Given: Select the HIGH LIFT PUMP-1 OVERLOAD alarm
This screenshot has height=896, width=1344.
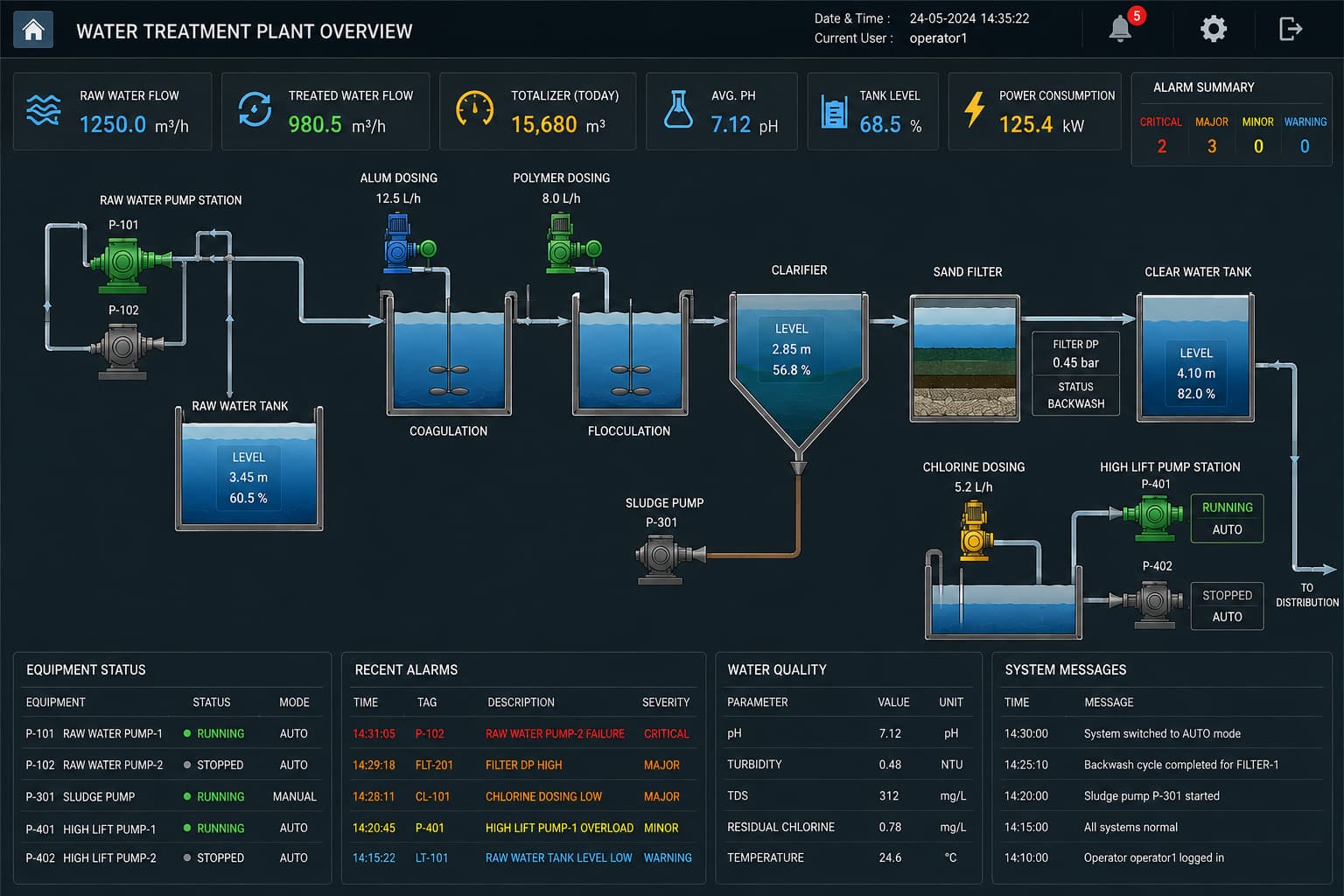Looking at the screenshot, I should (523, 828).
